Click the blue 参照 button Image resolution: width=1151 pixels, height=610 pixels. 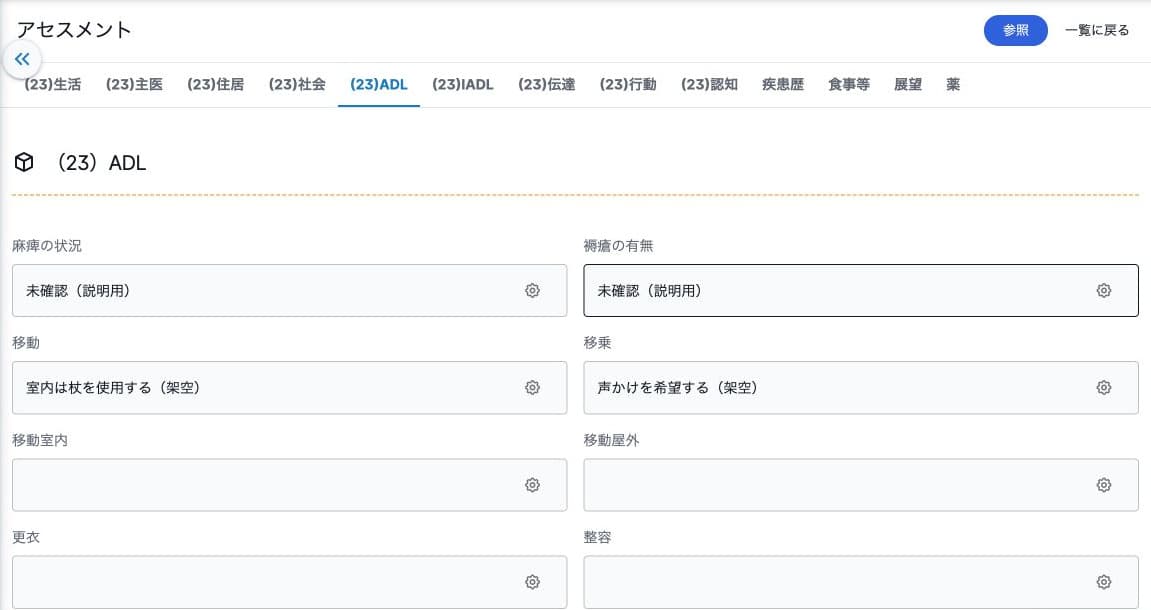pyautogui.click(x=1016, y=30)
